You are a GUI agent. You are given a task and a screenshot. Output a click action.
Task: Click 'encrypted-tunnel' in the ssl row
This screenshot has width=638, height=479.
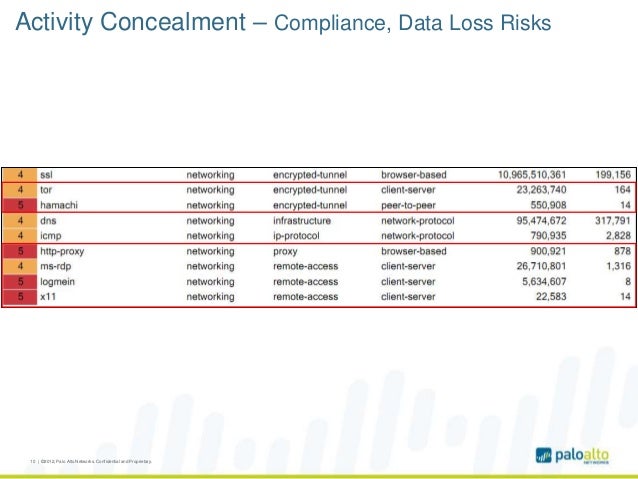310,175
